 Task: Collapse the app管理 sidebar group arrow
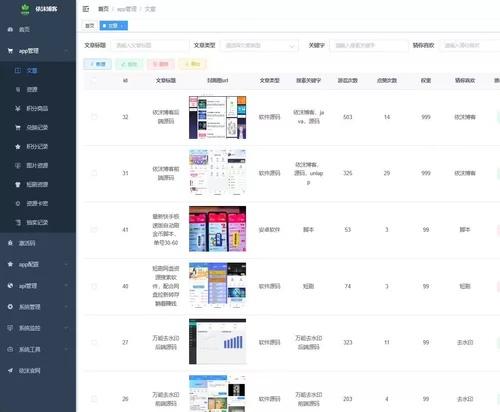tap(67, 51)
